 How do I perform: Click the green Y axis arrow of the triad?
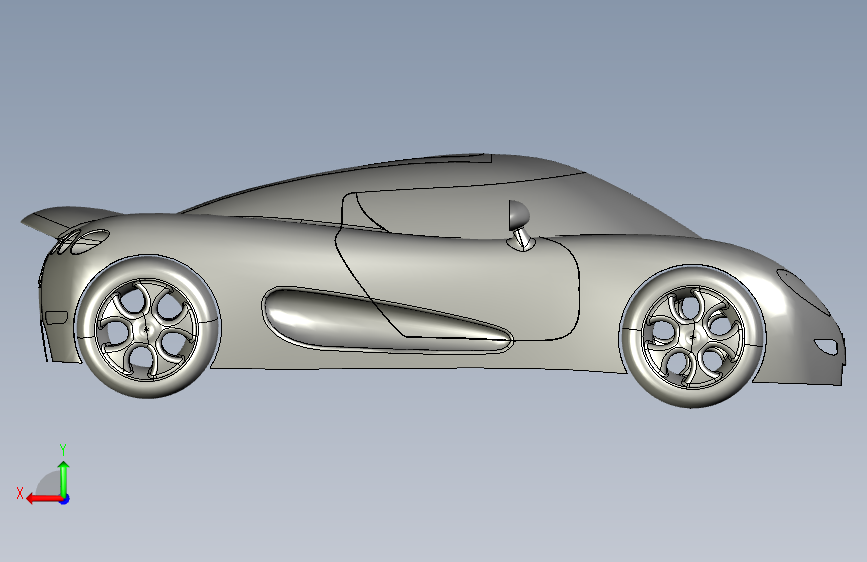coord(64,478)
